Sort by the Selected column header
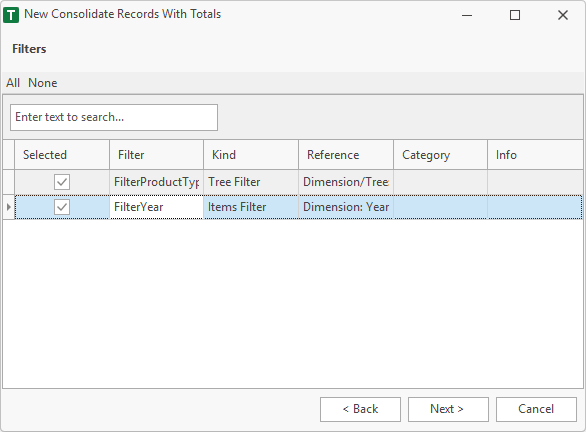586x432 pixels. [x=62, y=155]
